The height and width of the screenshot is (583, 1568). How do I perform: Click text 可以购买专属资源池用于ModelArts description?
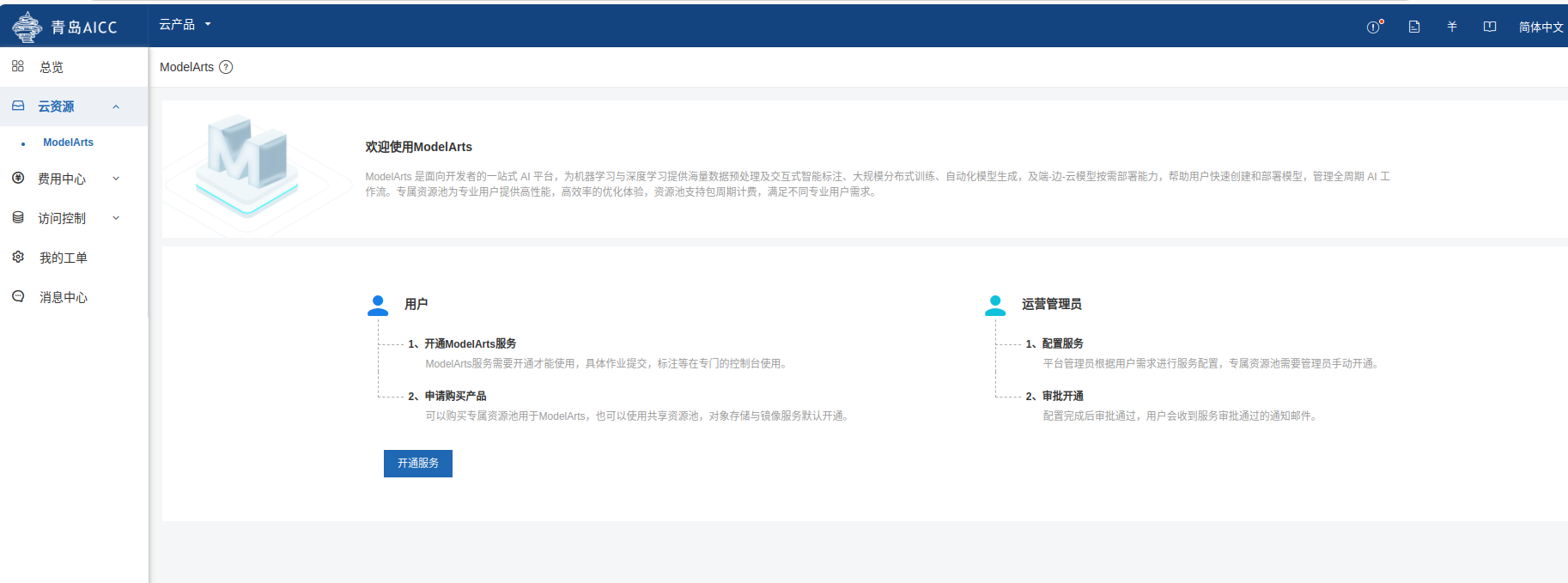pos(639,416)
